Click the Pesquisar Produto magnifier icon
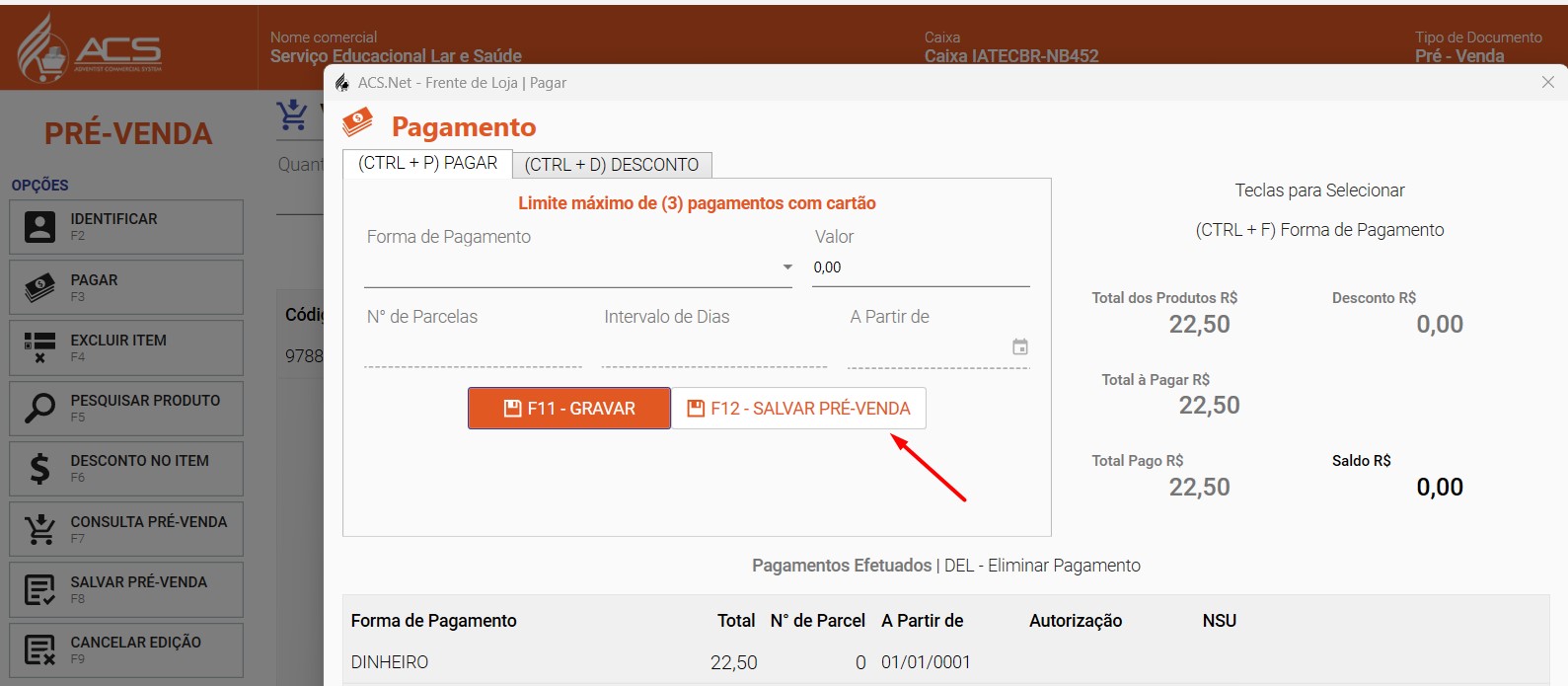The width and height of the screenshot is (1568, 686). (x=39, y=408)
